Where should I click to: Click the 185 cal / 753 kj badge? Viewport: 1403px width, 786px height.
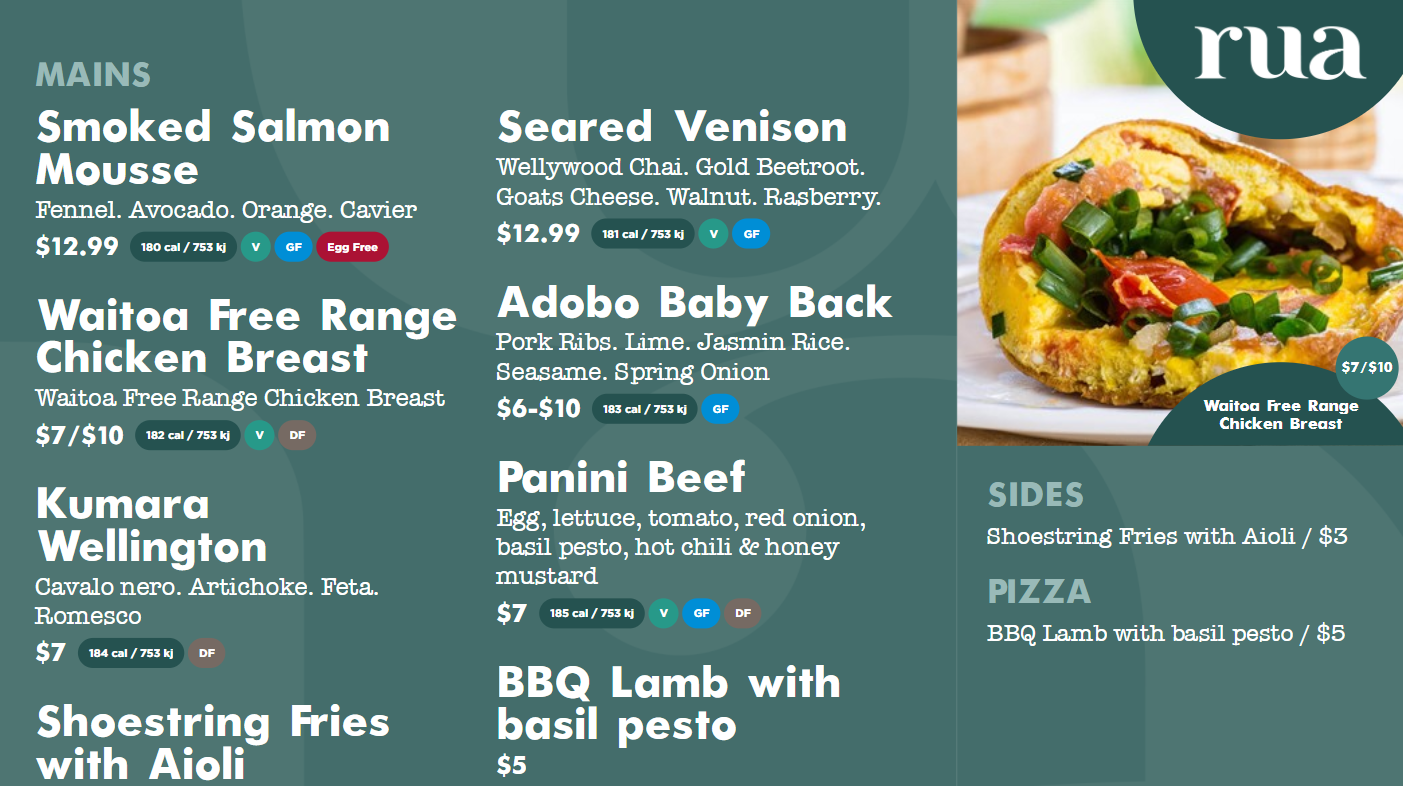[592, 613]
